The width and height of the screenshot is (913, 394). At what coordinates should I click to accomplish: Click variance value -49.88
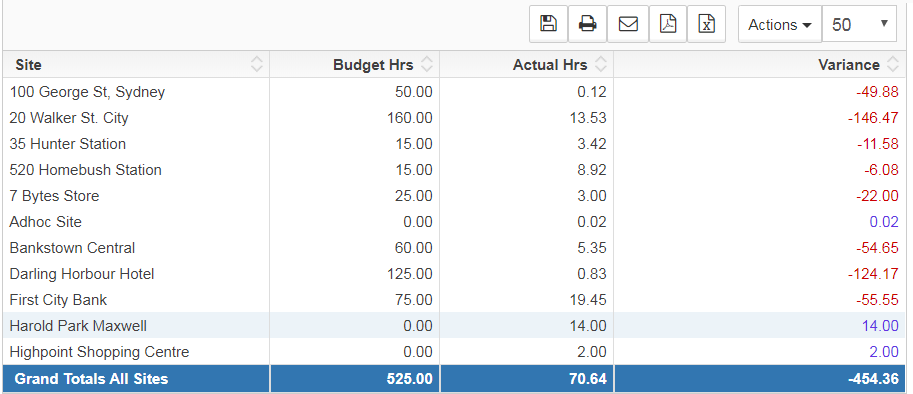click(x=877, y=92)
